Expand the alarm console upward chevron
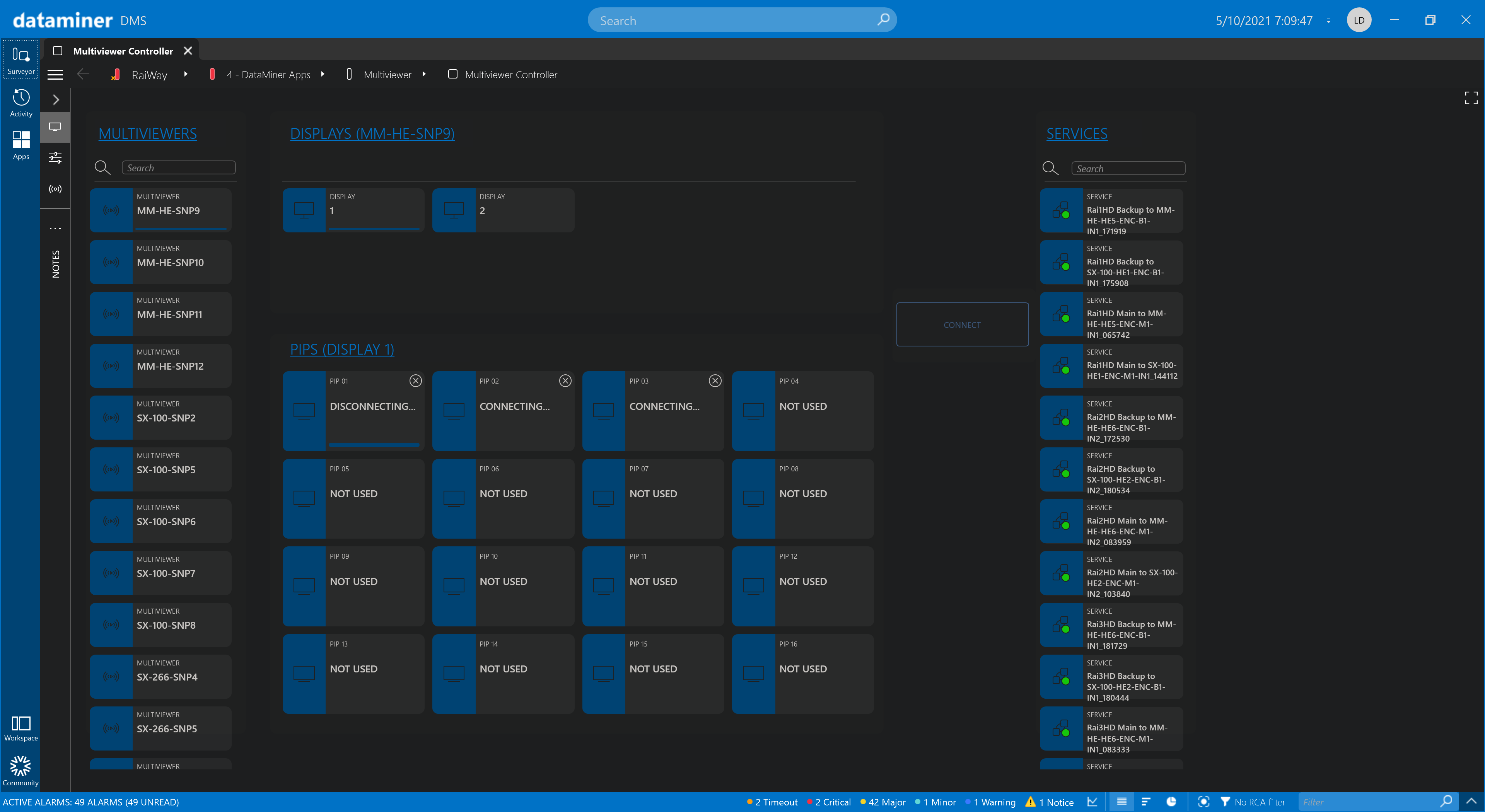1485x812 pixels. click(x=1471, y=801)
